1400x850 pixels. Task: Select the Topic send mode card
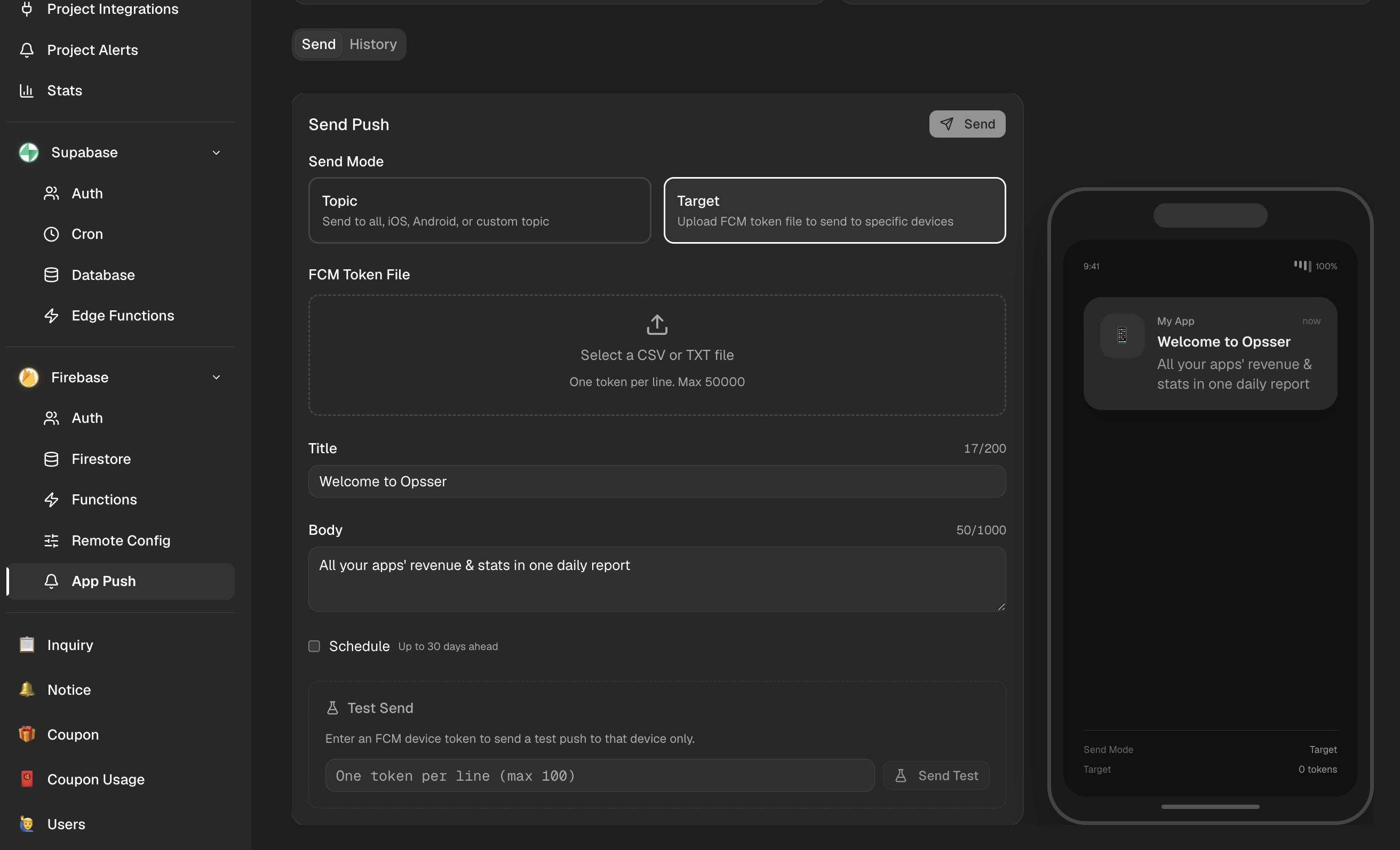[480, 210]
